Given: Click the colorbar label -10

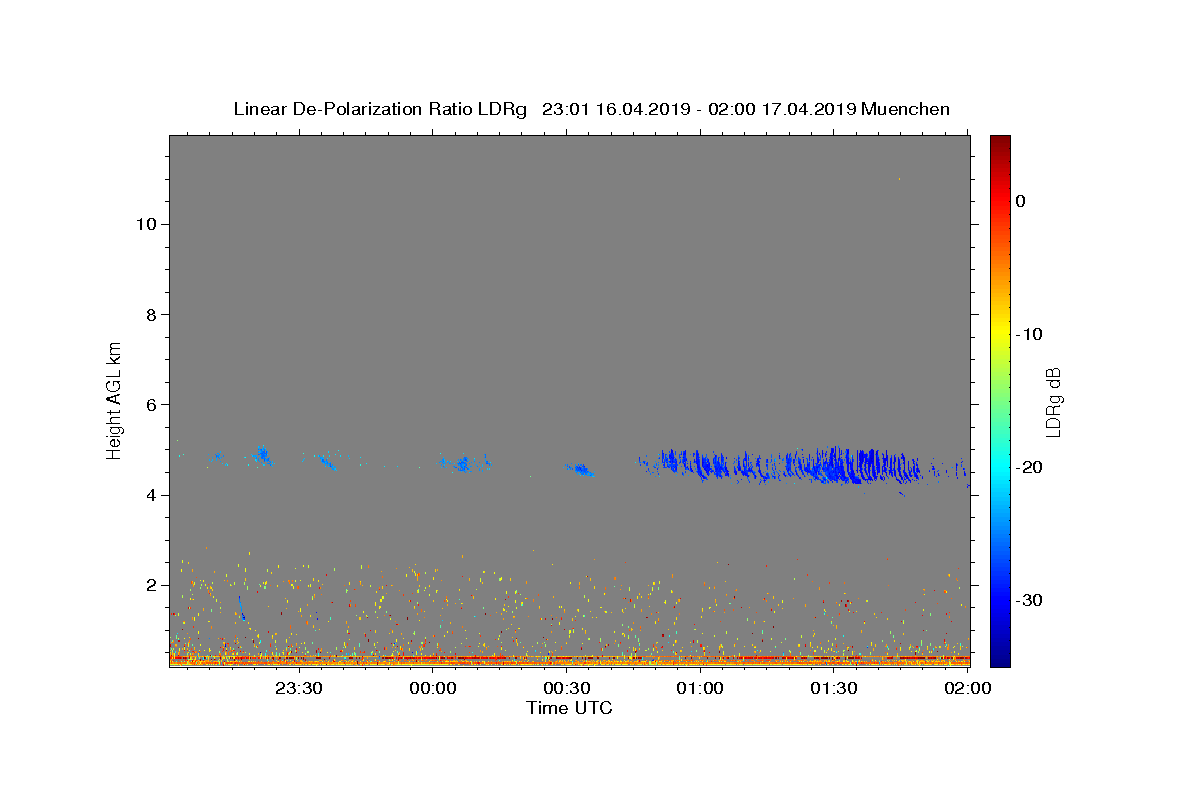Looking at the screenshot, I should tap(1029, 334).
